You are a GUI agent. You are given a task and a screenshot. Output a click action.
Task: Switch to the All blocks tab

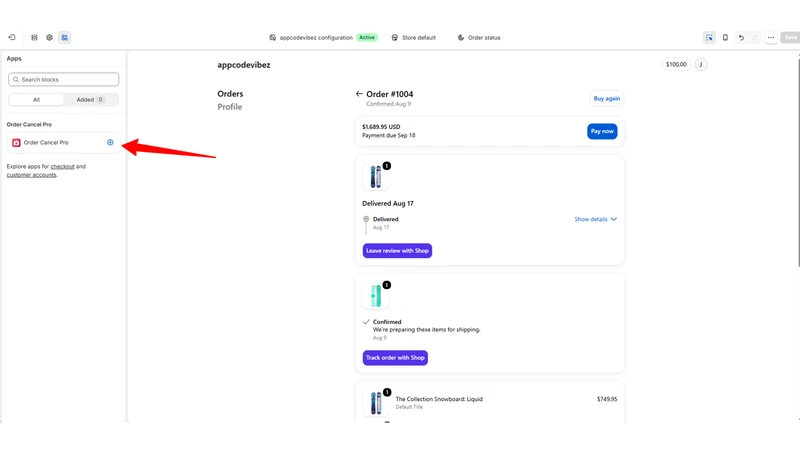36,99
